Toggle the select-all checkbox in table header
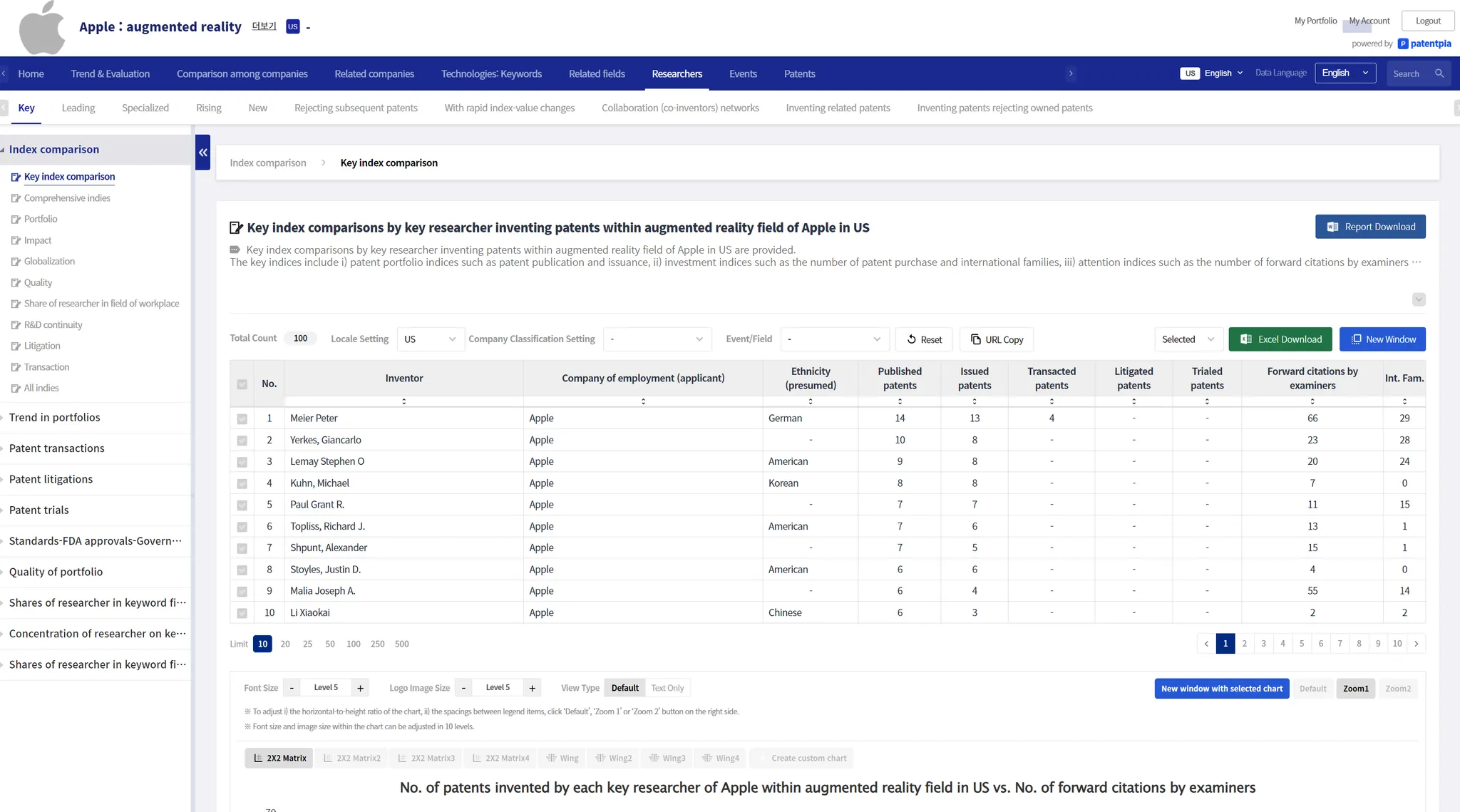1460x812 pixels. click(242, 384)
